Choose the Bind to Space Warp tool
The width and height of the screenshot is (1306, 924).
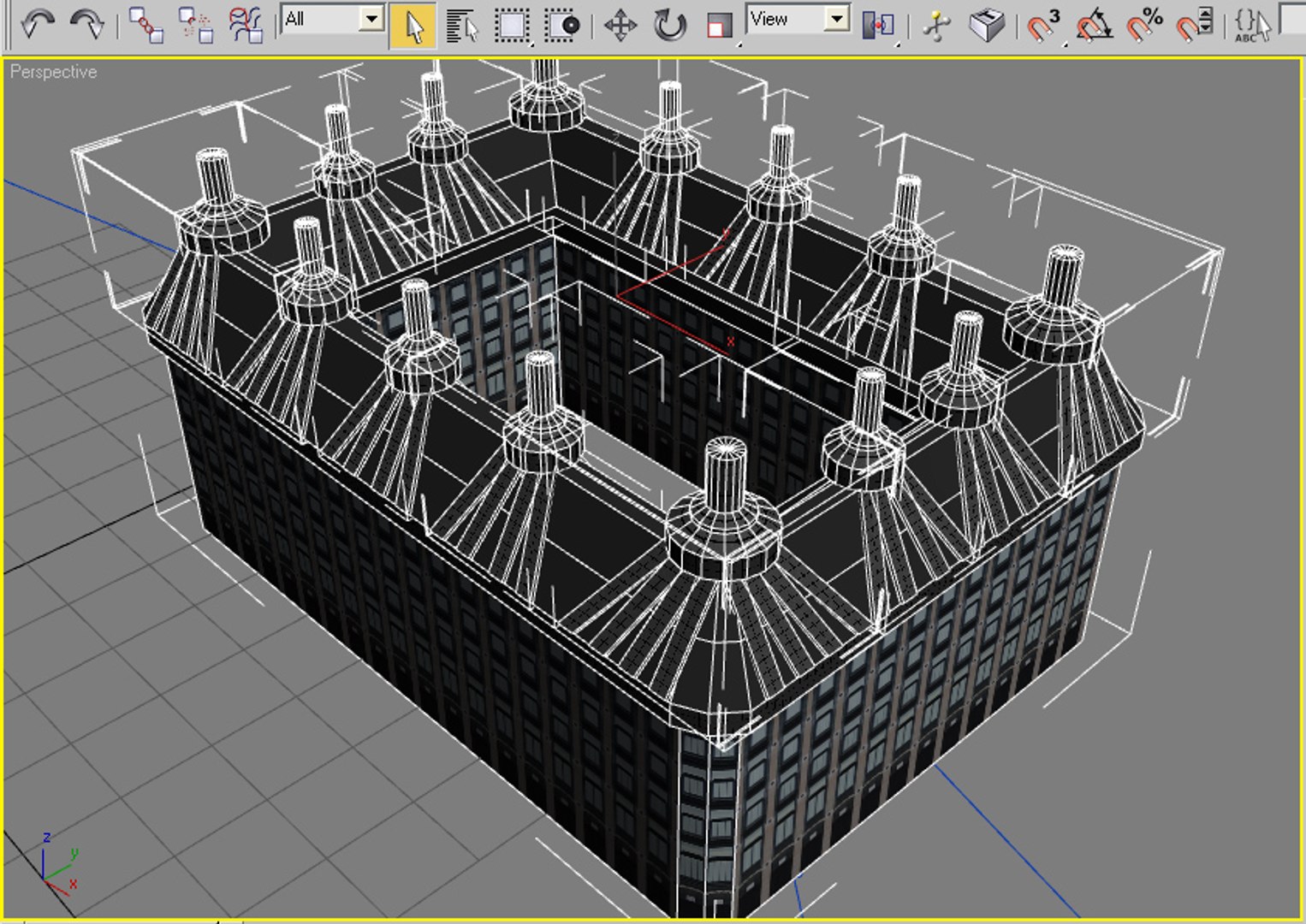246,24
